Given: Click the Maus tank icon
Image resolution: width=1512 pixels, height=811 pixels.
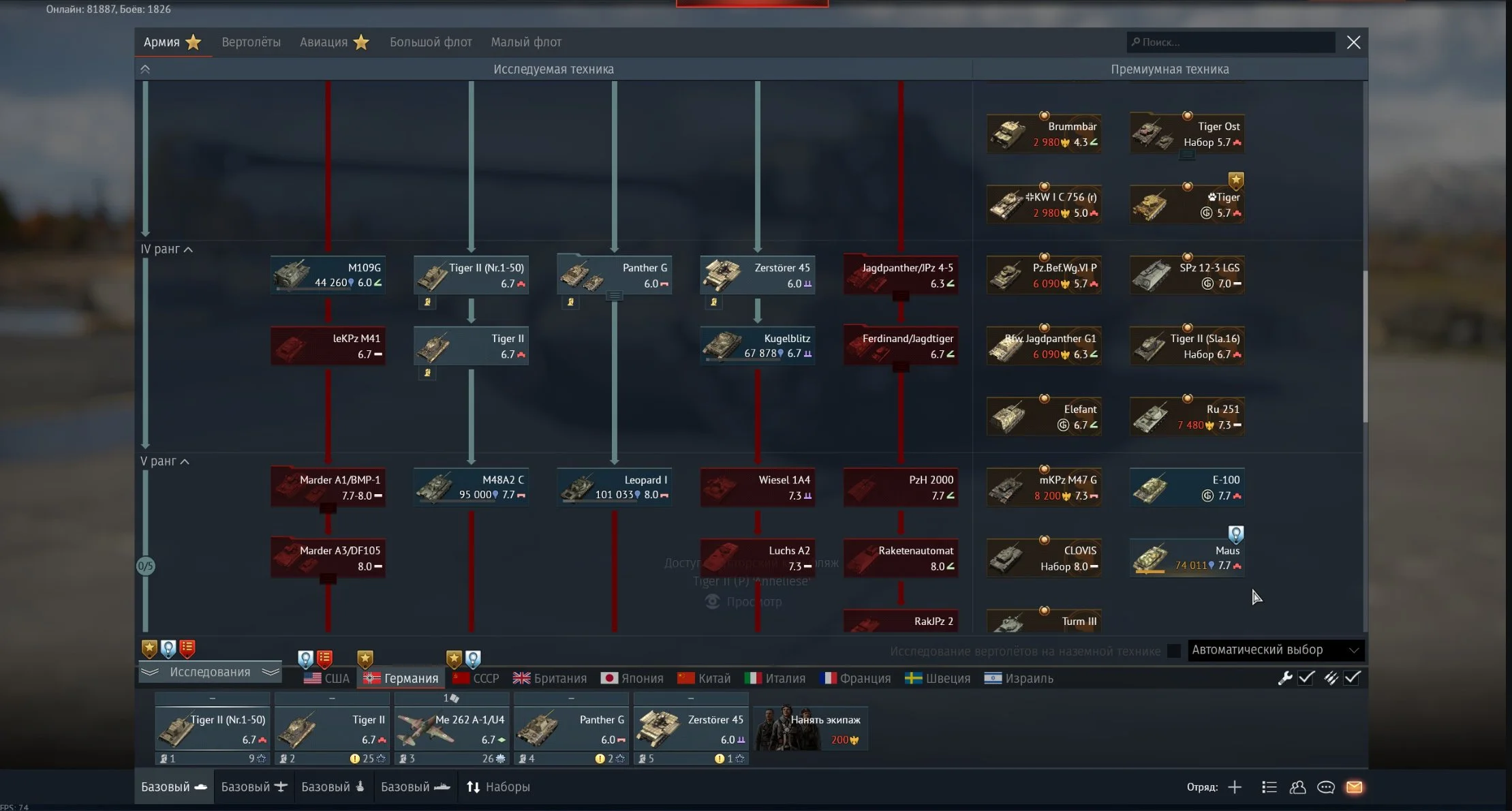Looking at the screenshot, I should 1151,557.
